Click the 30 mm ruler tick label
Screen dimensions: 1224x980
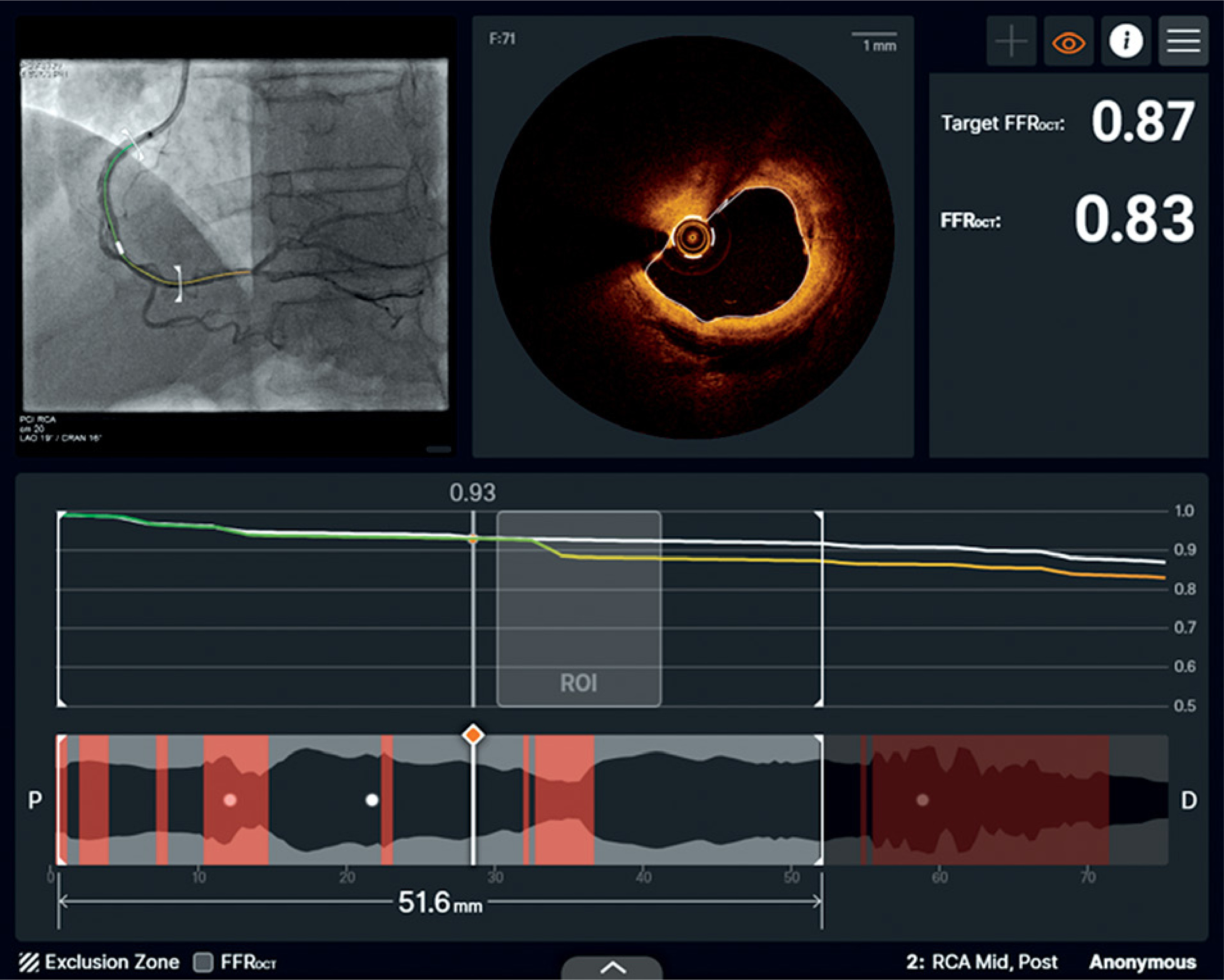(495, 877)
